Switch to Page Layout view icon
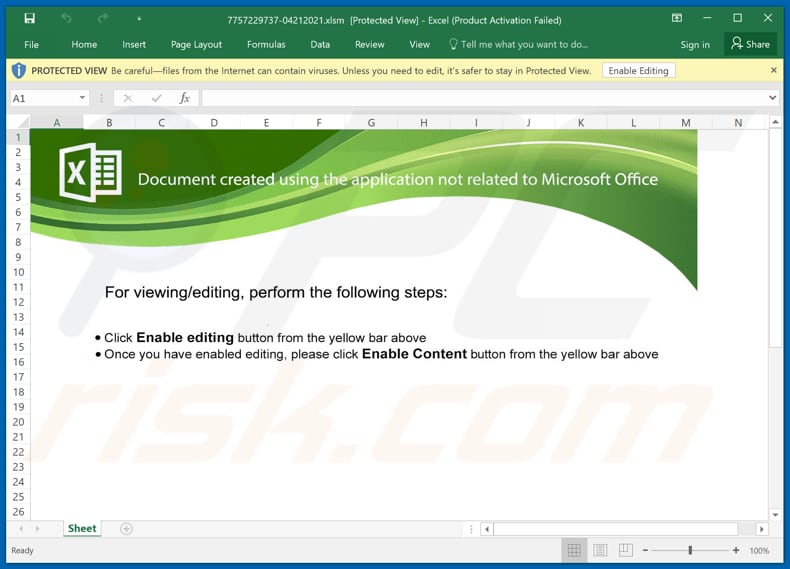This screenshot has height=569, width=790. 600,550
